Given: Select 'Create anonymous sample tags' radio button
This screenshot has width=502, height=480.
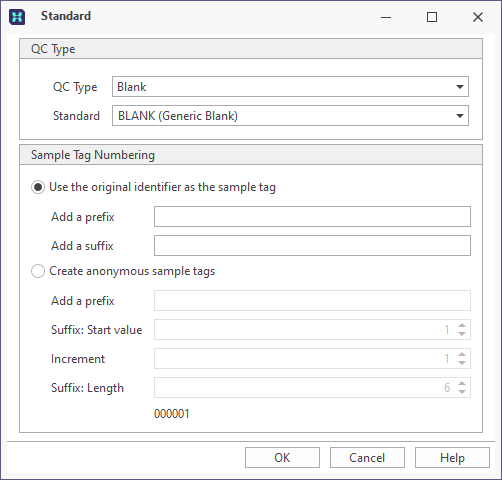Looking at the screenshot, I should point(38,271).
